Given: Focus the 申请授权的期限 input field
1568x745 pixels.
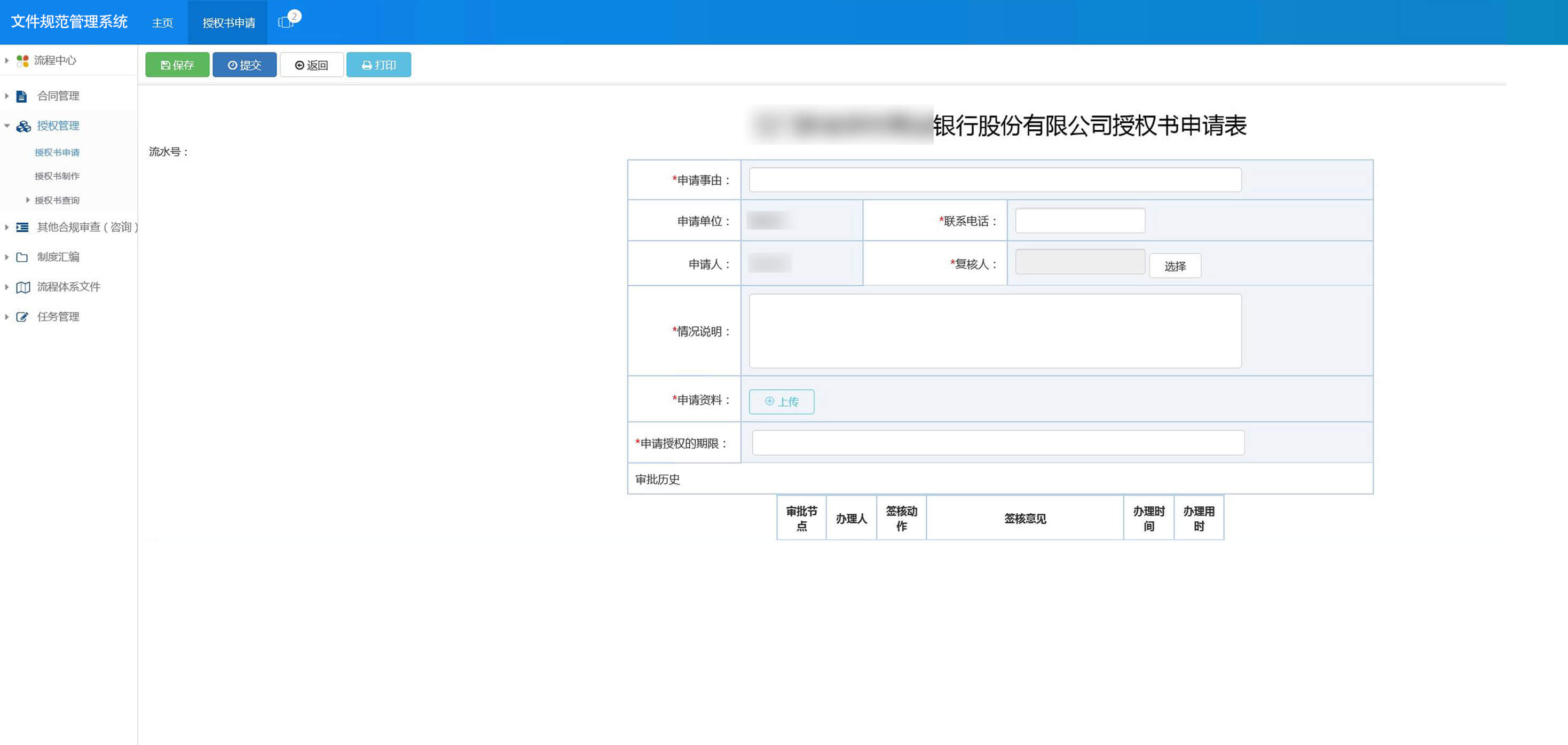Looking at the screenshot, I should [x=998, y=443].
